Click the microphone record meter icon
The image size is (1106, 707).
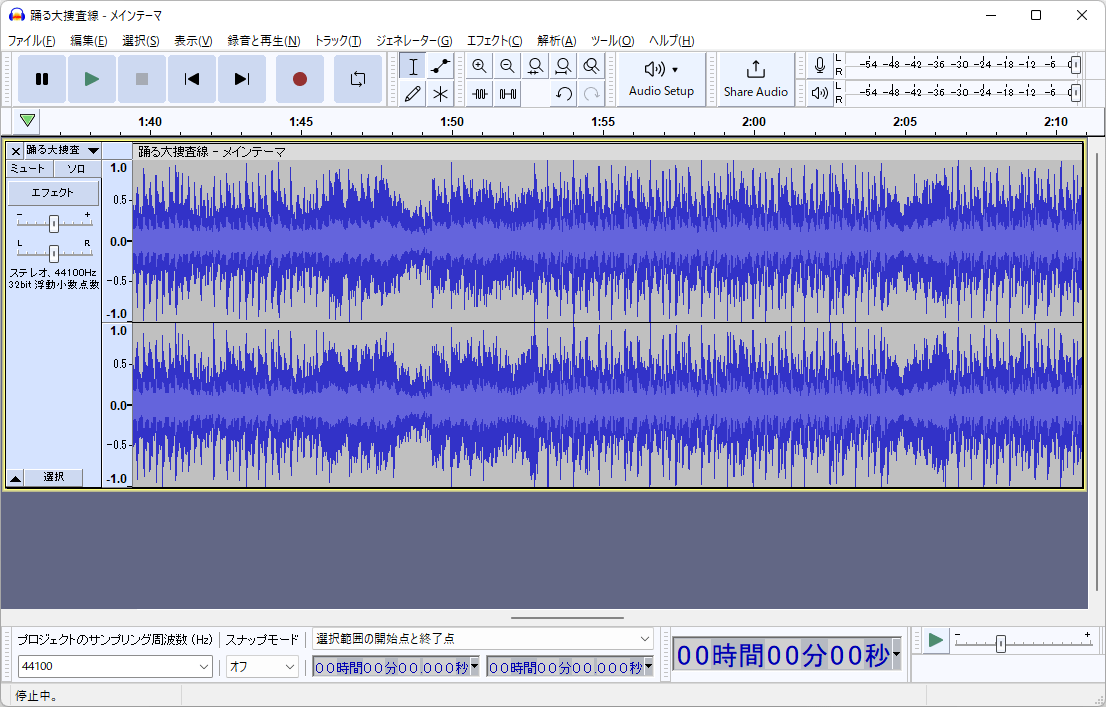coord(820,66)
